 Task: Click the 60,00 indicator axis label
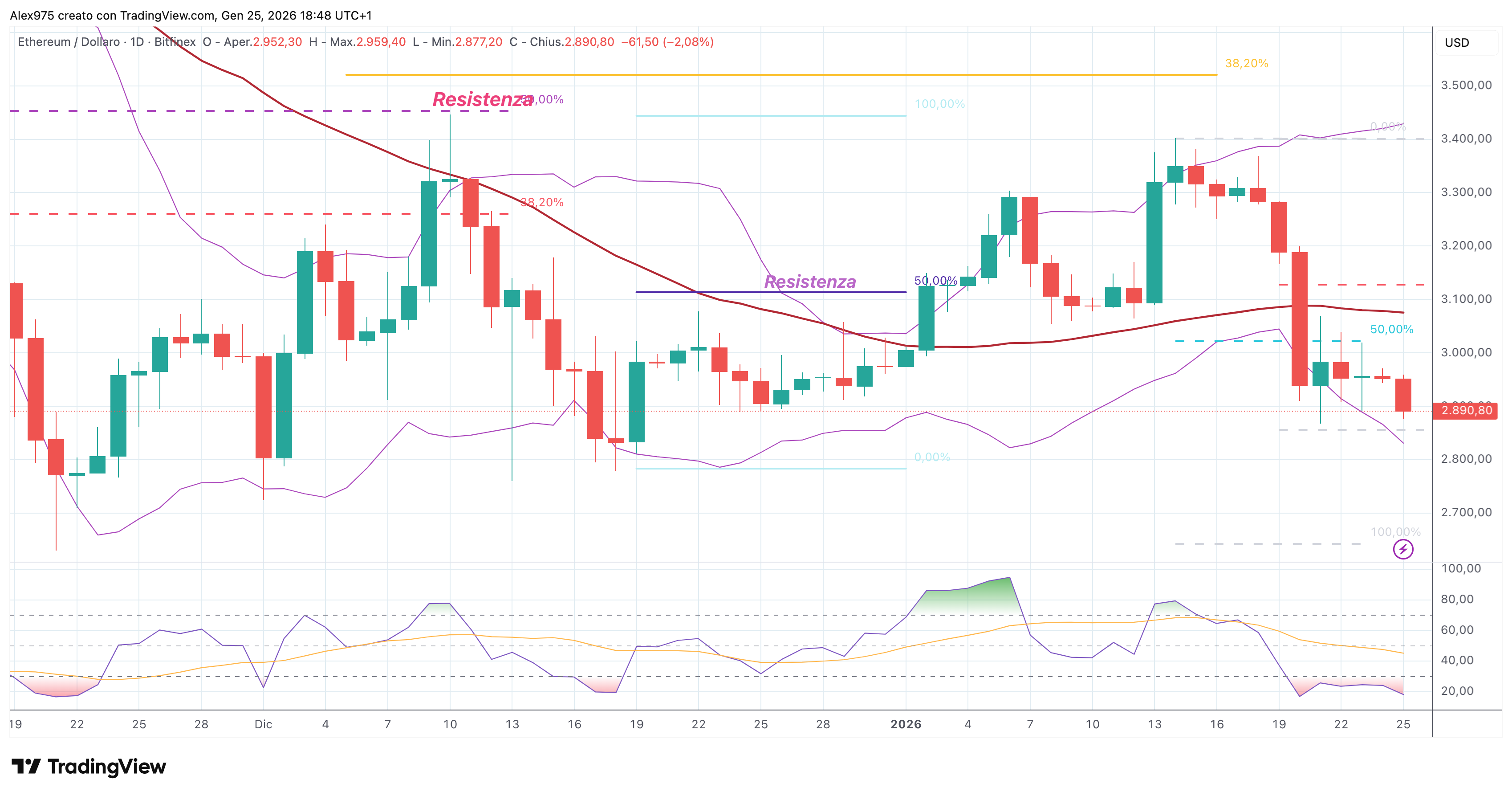coord(1457,630)
